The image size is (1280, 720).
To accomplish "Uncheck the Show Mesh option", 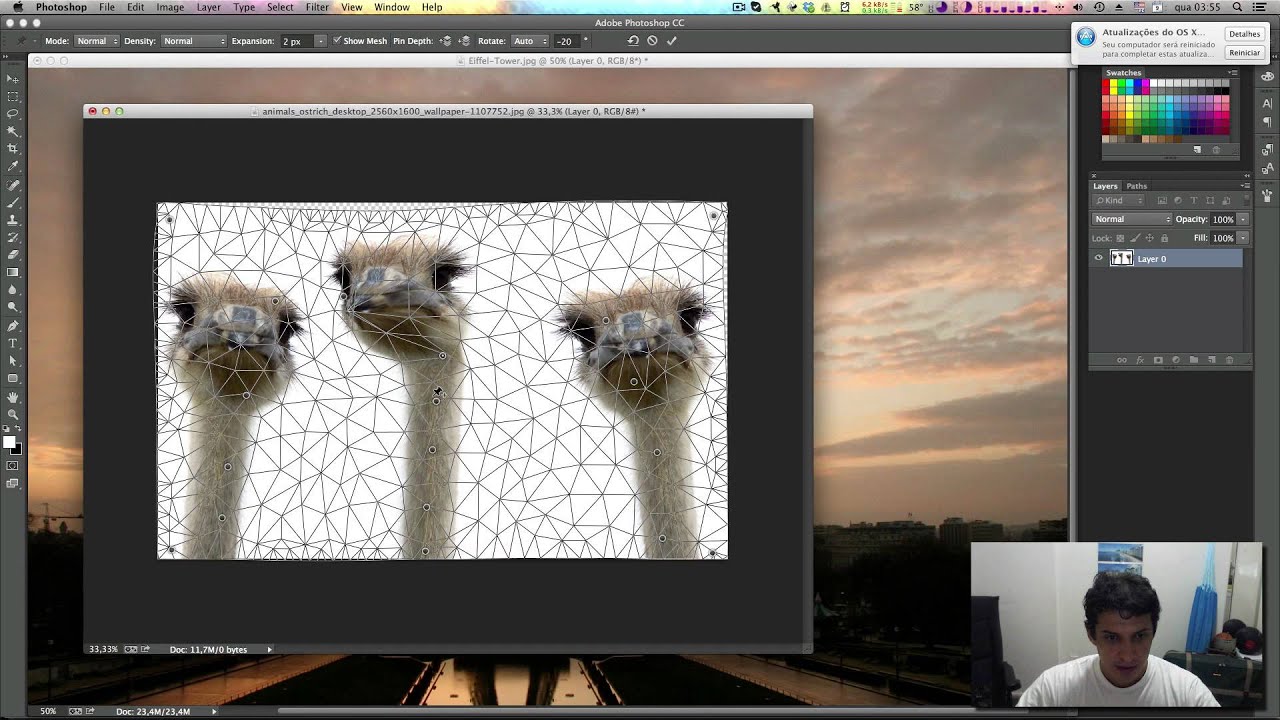I will pos(339,41).
